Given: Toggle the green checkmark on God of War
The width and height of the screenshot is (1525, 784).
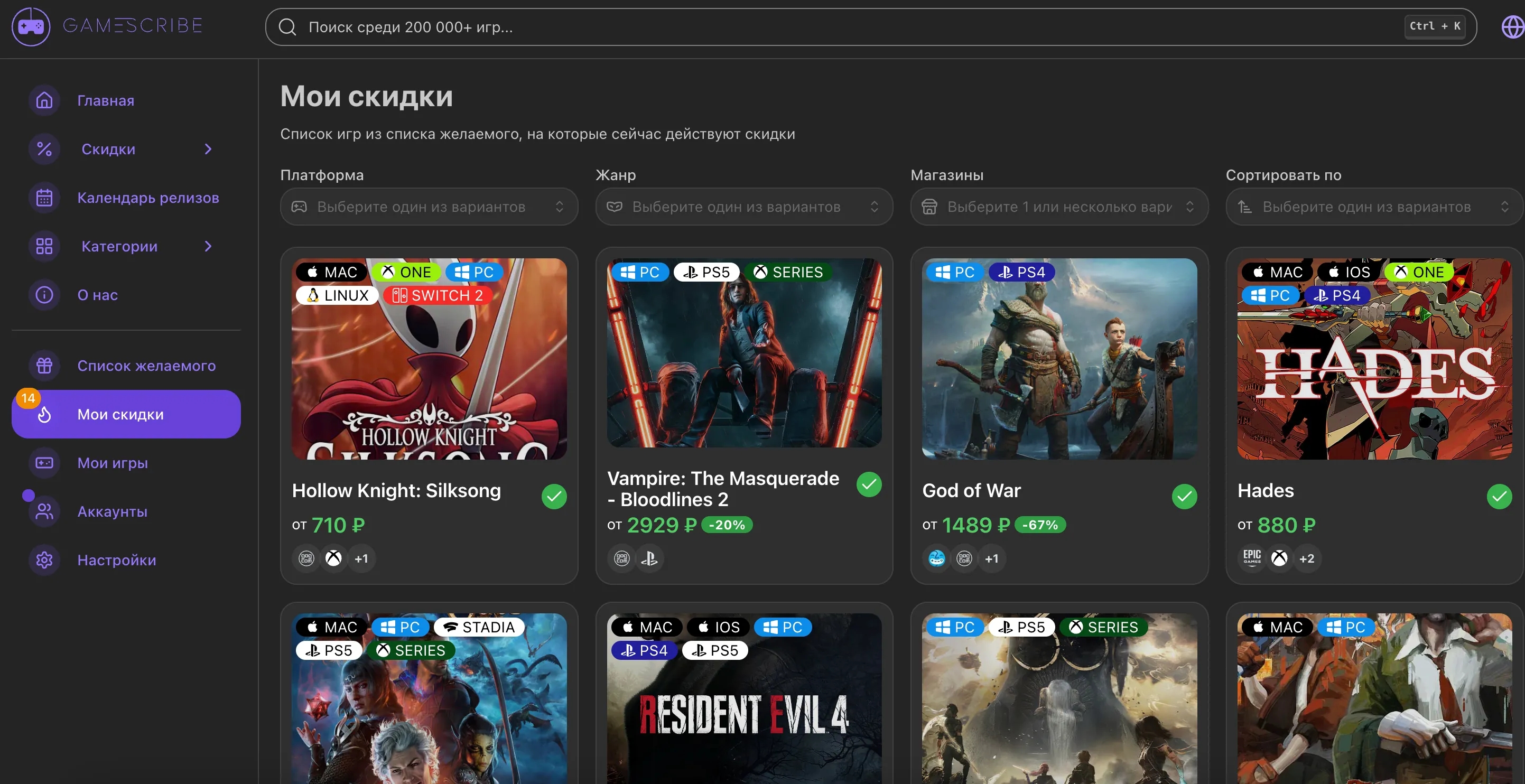Looking at the screenshot, I should 1184,497.
